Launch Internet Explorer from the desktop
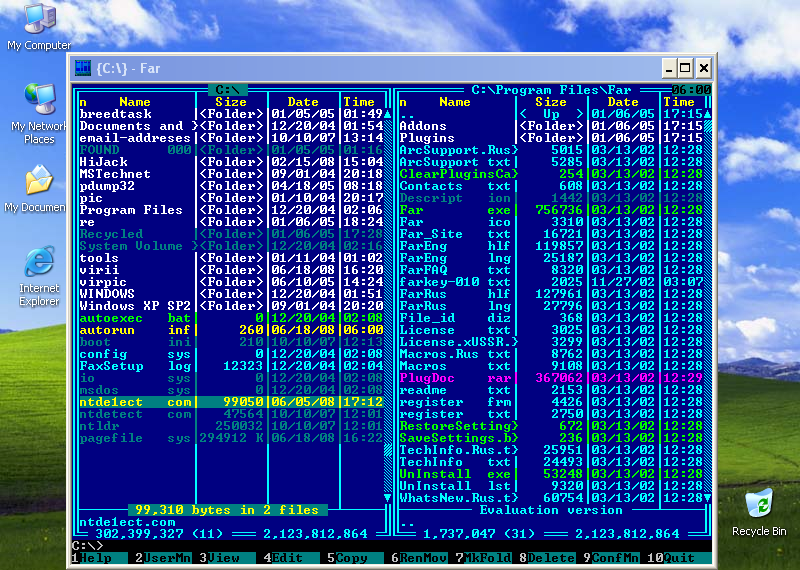Image resolution: width=800 pixels, height=570 pixels. (39, 276)
